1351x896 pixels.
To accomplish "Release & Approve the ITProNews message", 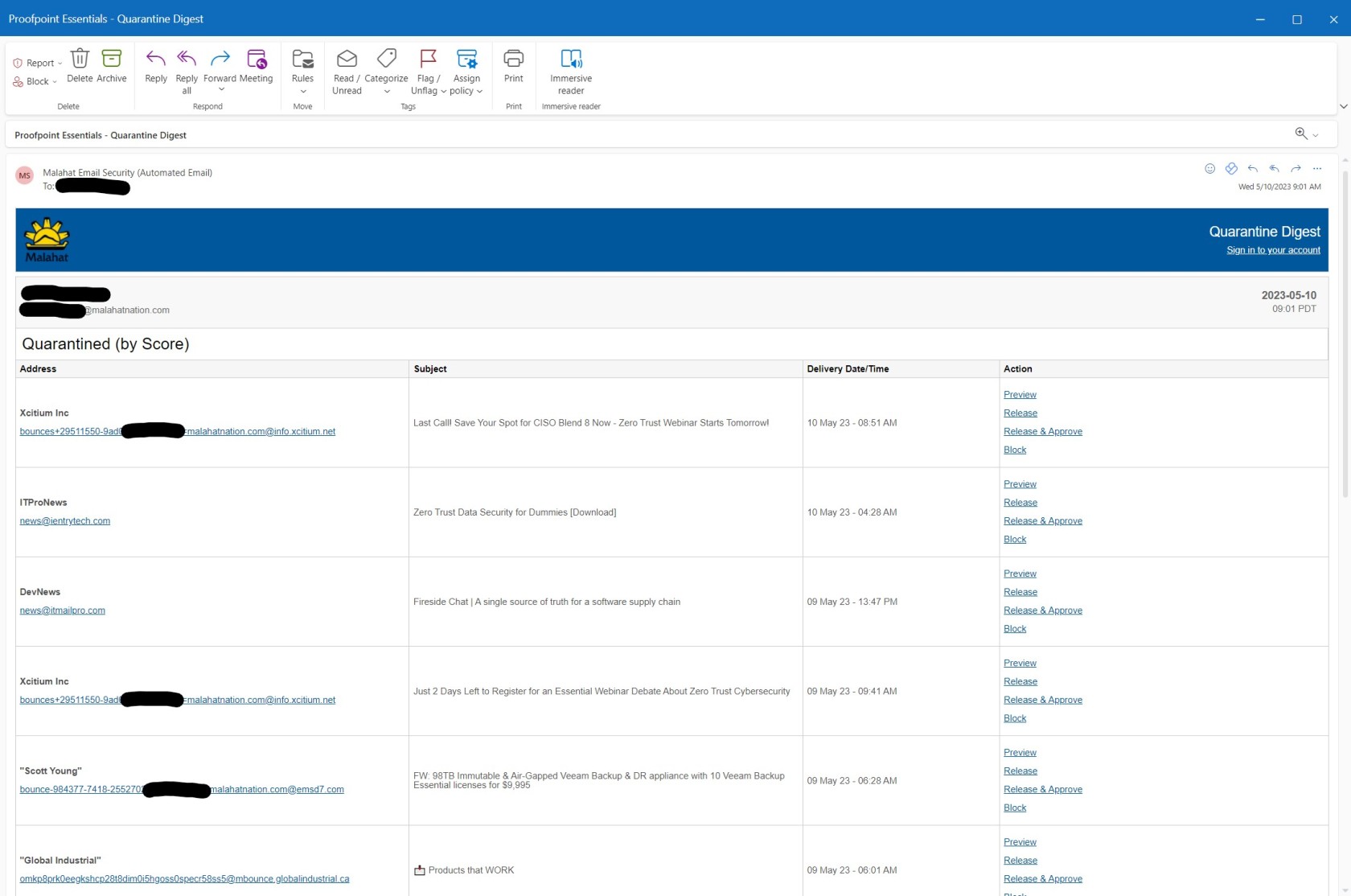I will (1043, 520).
